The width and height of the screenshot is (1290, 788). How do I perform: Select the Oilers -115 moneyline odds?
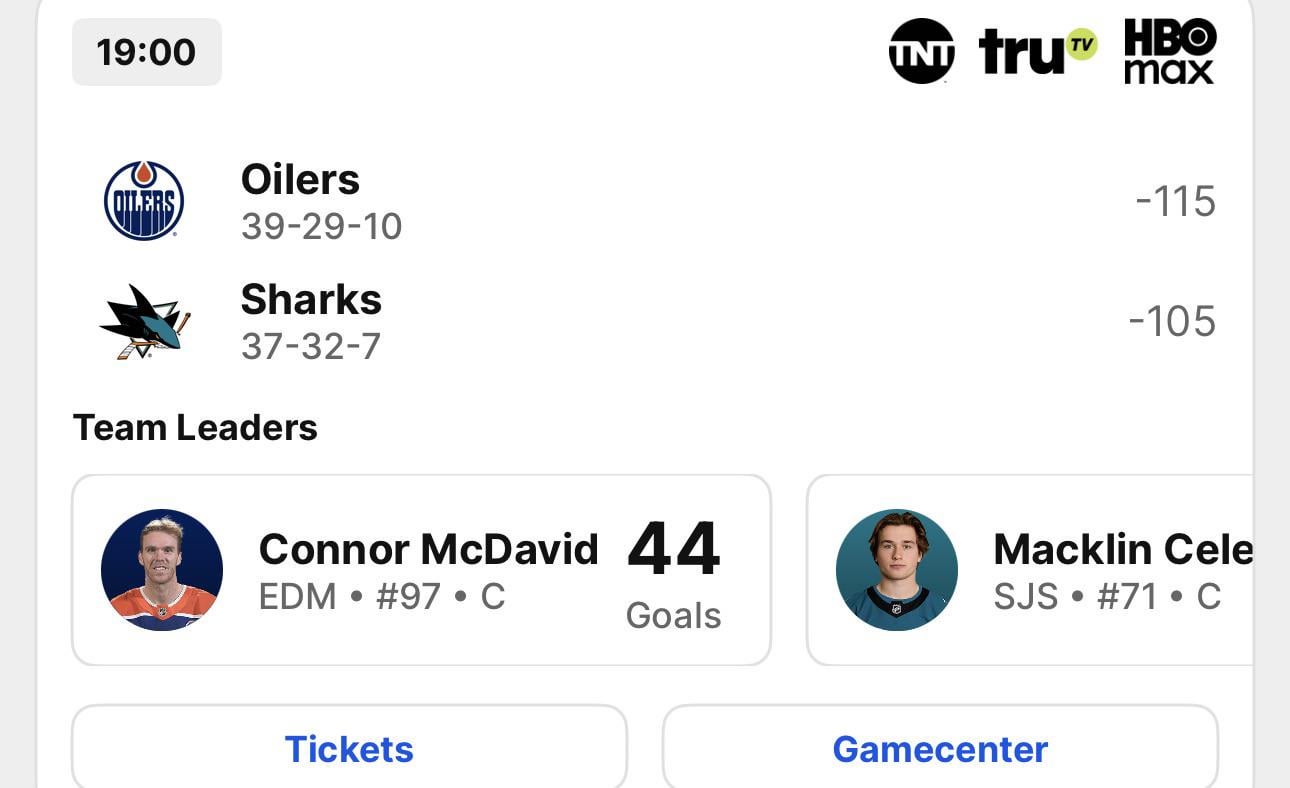(1175, 201)
